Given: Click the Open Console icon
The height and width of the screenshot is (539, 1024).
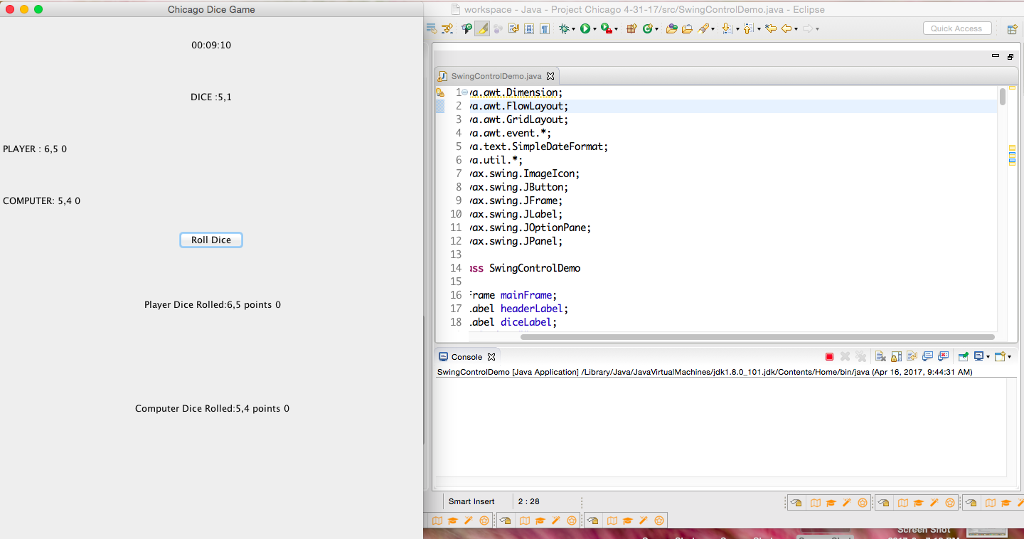Looking at the screenshot, I should (x=1000, y=357).
